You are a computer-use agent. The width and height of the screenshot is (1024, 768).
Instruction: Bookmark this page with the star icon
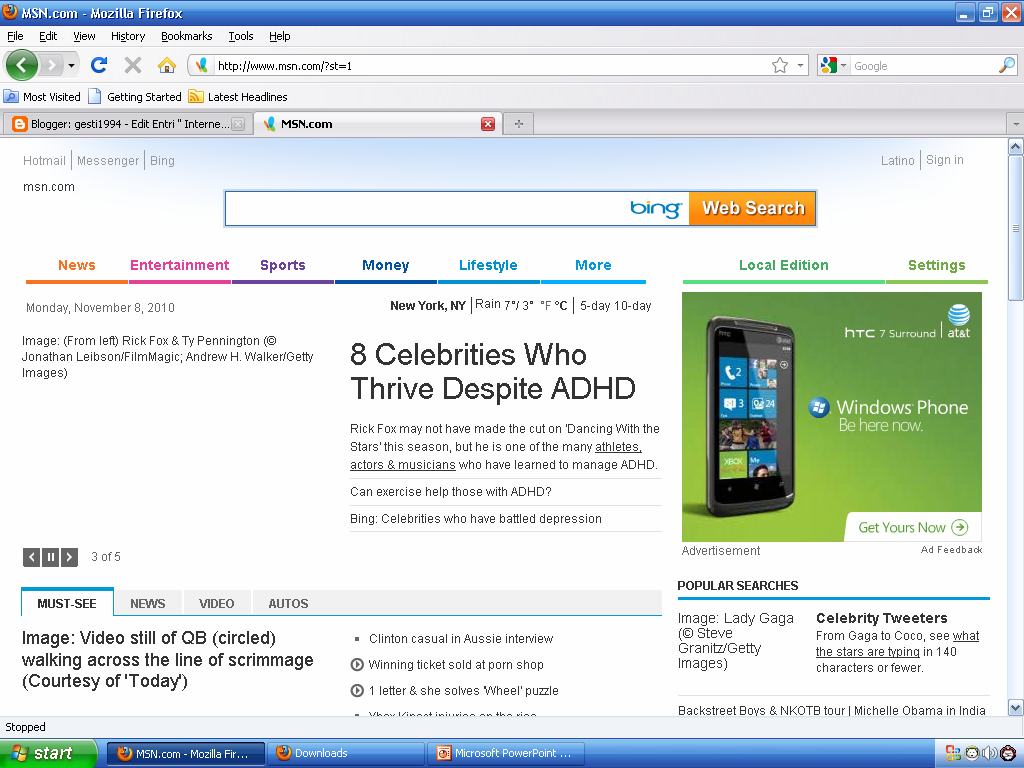coord(780,65)
